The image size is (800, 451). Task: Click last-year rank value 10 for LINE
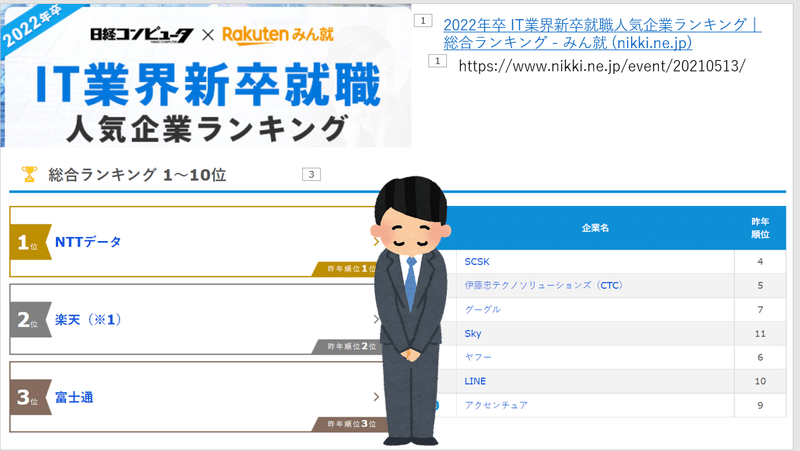[760, 381]
